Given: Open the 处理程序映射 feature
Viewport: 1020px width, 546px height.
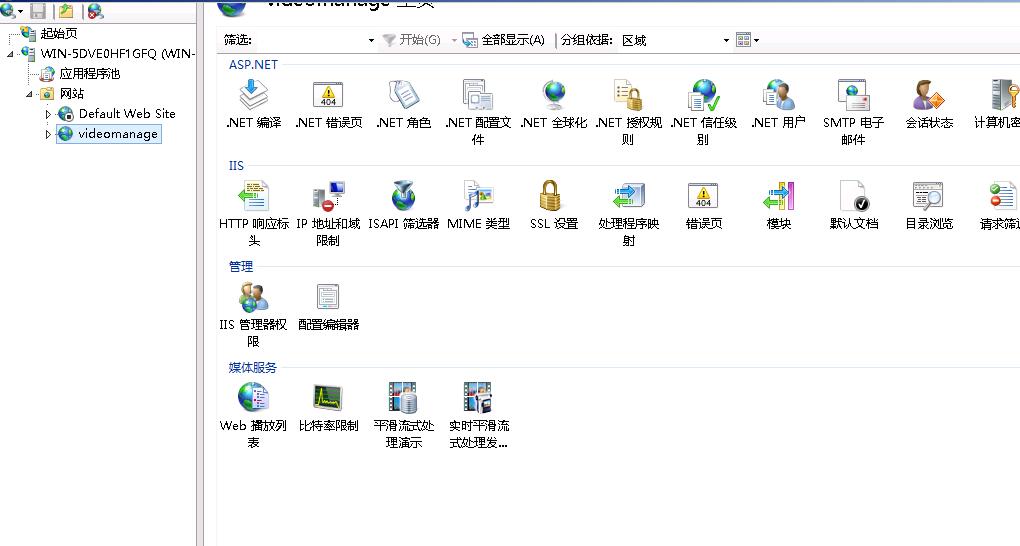Looking at the screenshot, I should point(628,213).
